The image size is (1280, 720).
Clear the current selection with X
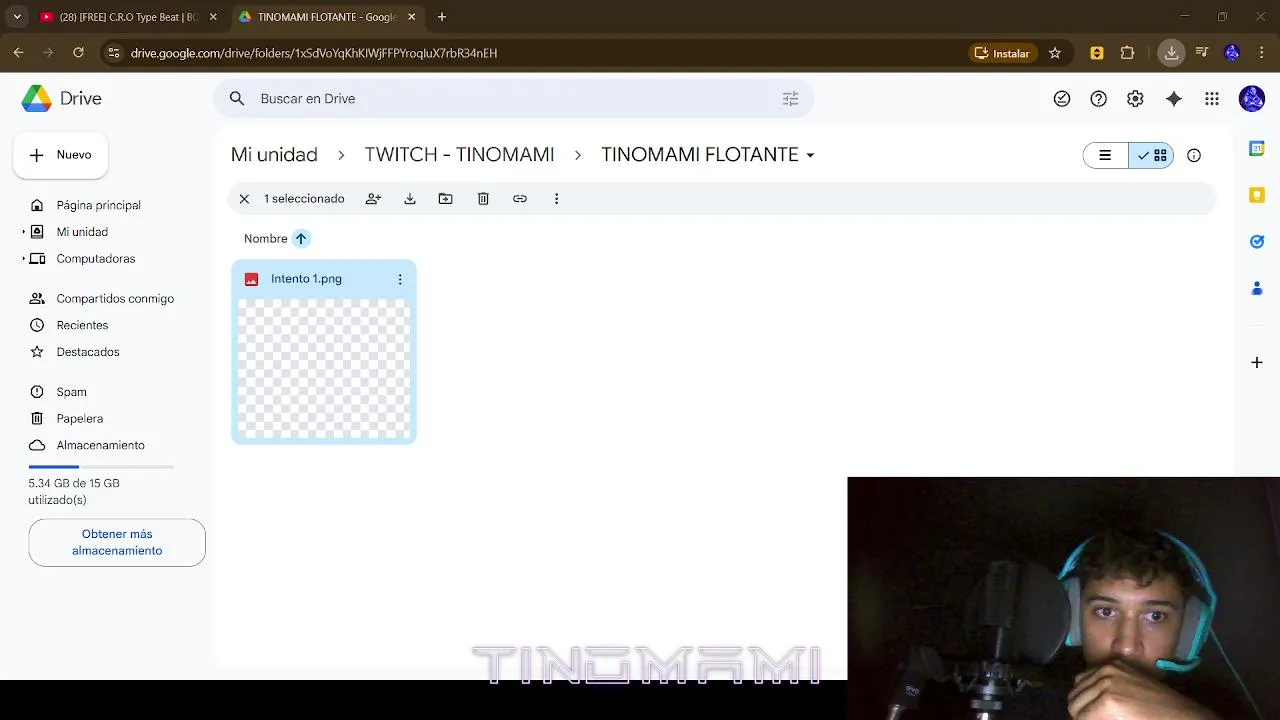click(244, 199)
